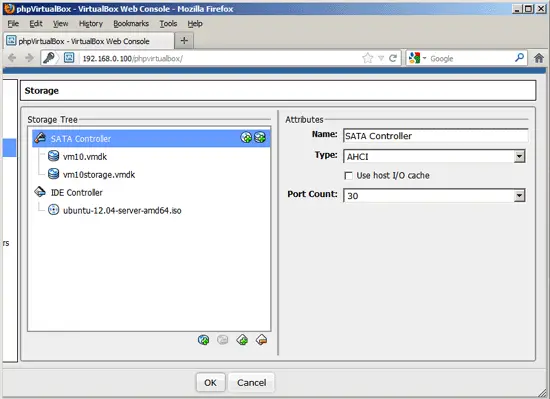The width and height of the screenshot is (550, 399).
Task: Click the hard disk icon beside vm10storage.vmdk
Action: [53, 174]
